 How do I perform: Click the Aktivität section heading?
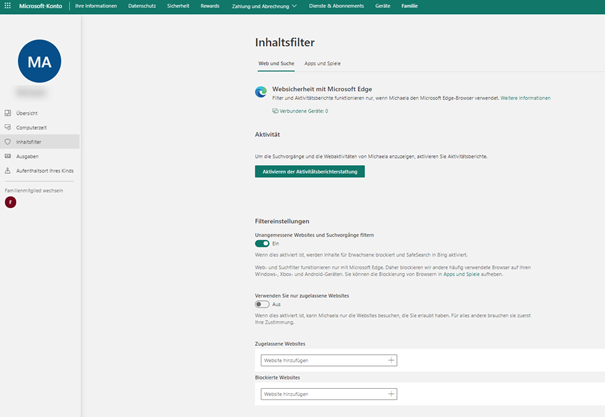coord(267,134)
